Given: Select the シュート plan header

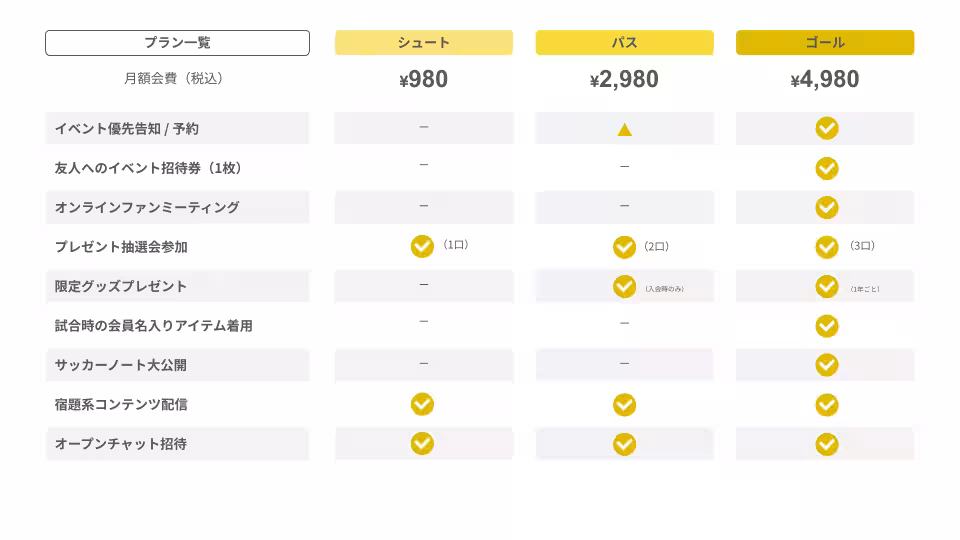Looking at the screenshot, I should pyautogui.click(x=424, y=42).
